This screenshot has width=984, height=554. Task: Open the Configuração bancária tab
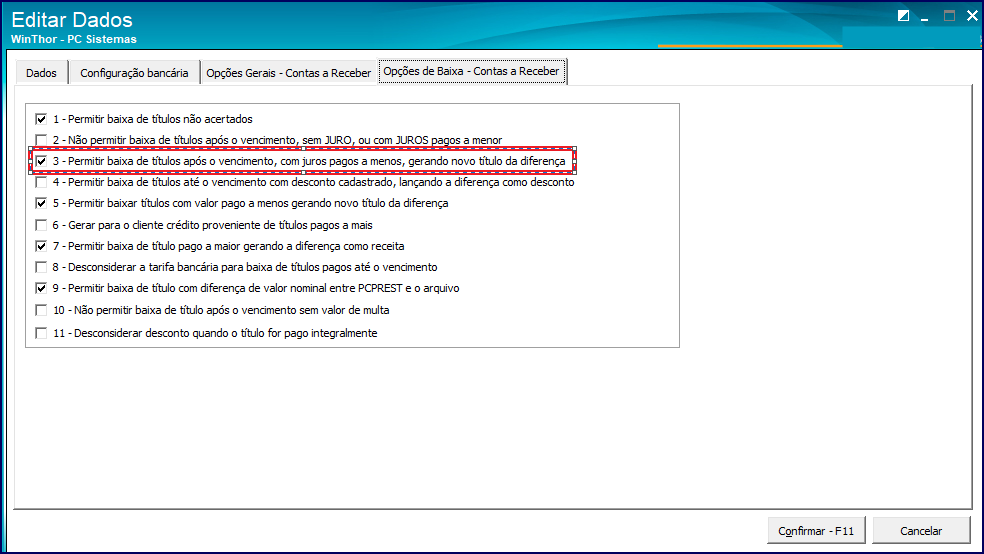[134, 73]
